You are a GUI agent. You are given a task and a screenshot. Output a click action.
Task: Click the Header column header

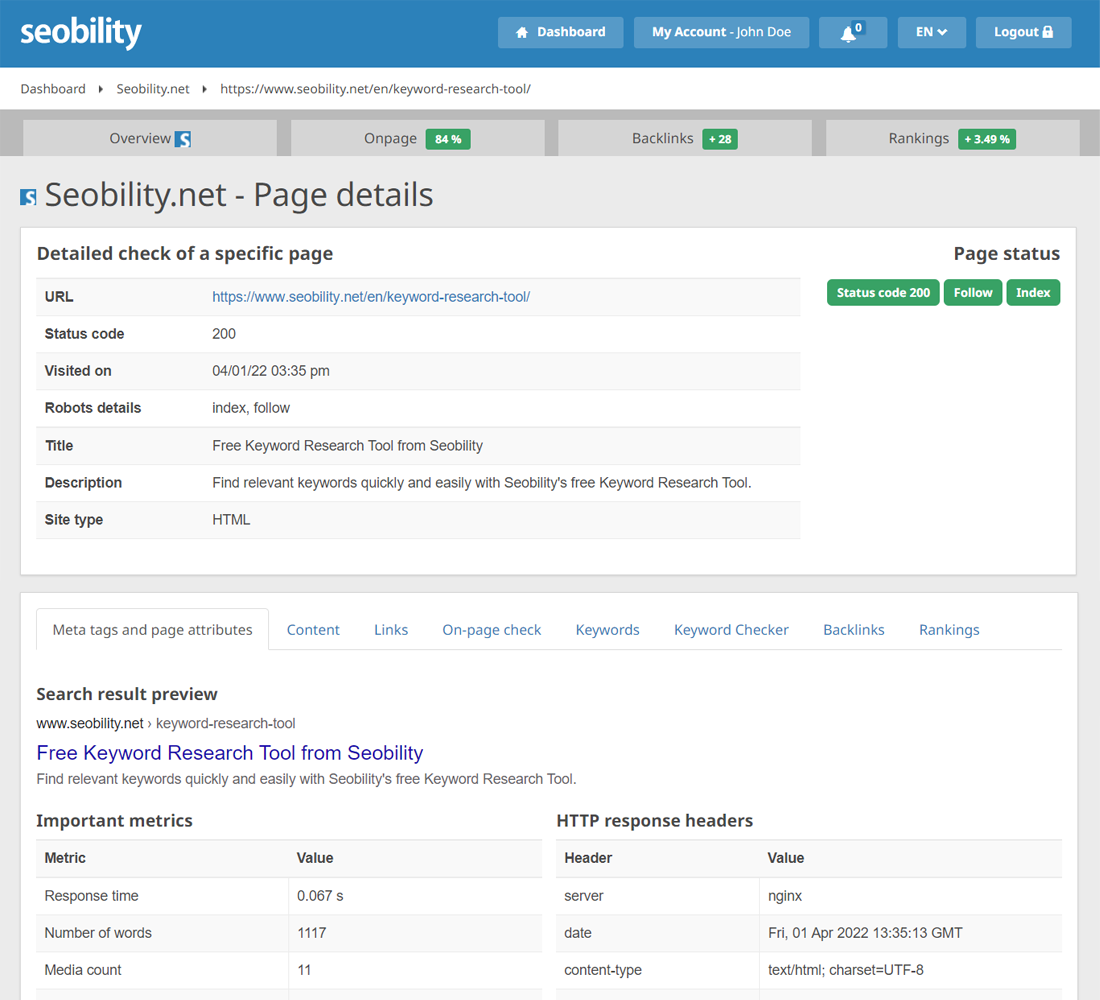588,858
